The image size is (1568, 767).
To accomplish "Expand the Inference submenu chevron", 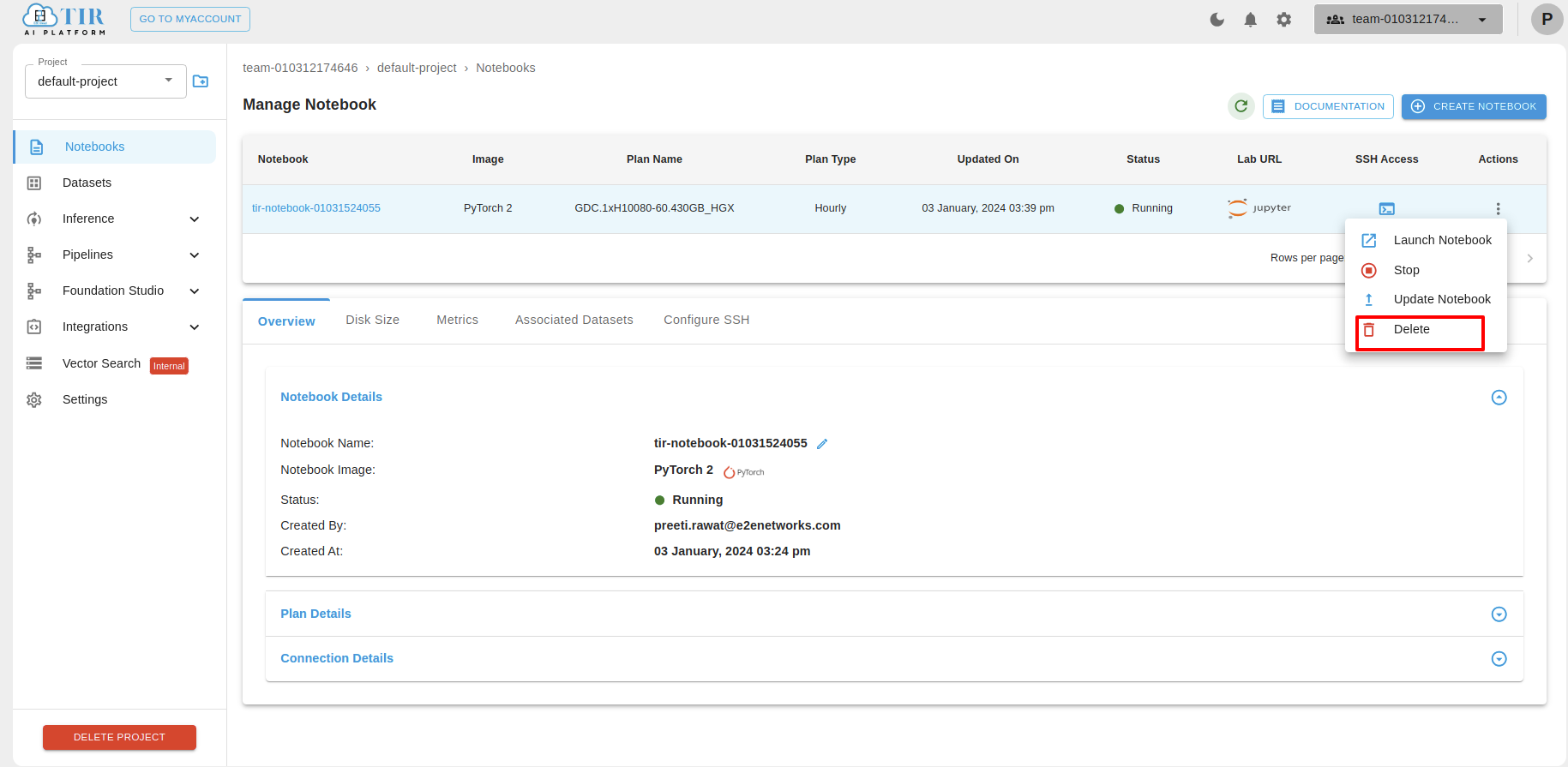I will [x=195, y=219].
